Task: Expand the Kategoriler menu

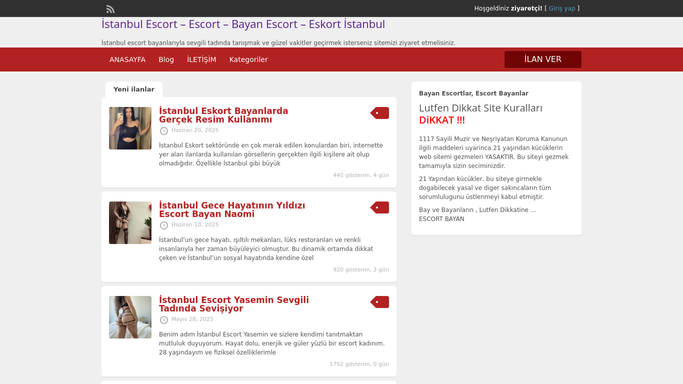Action: tap(248, 60)
